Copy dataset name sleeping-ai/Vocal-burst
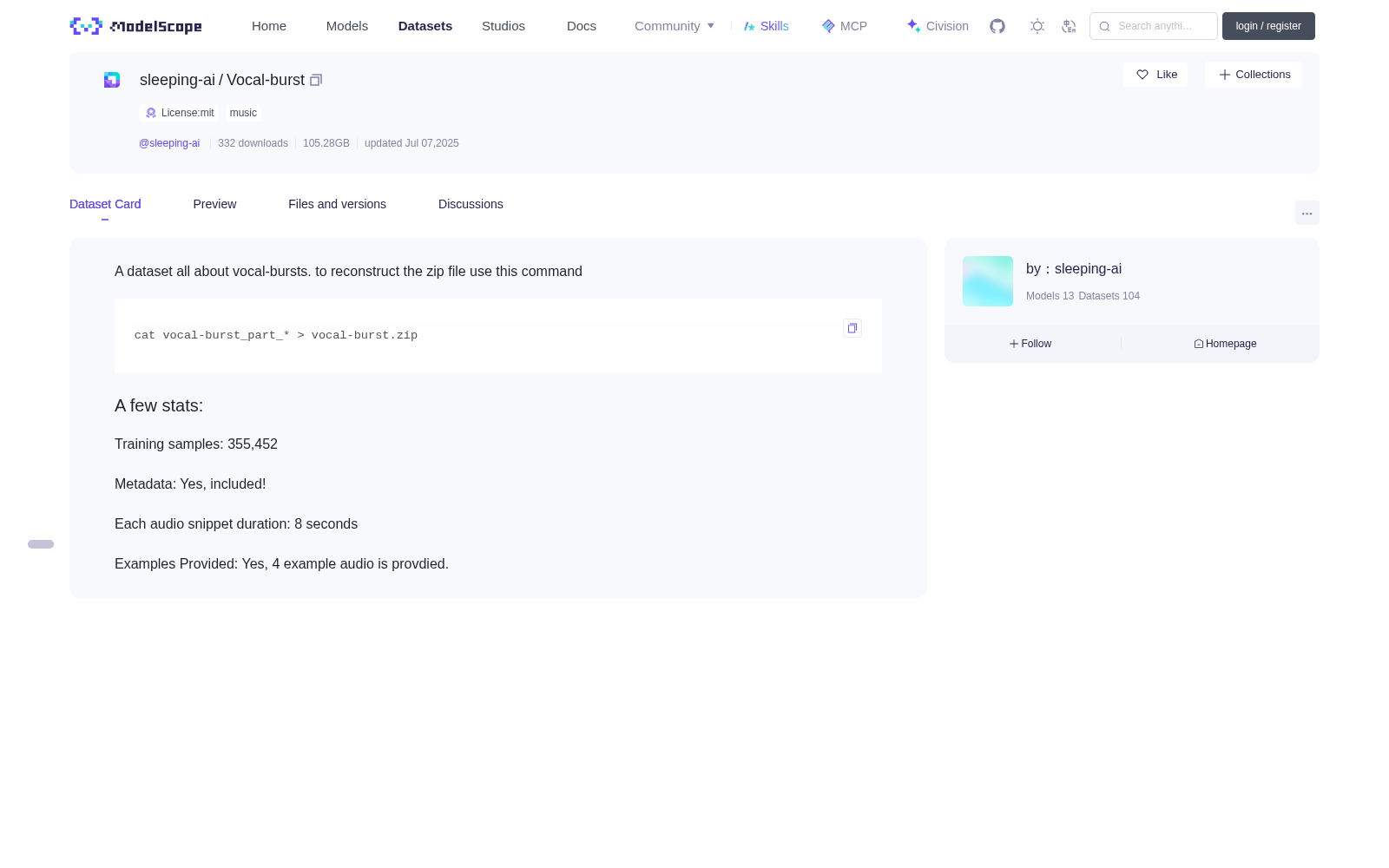 [x=316, y=80]
